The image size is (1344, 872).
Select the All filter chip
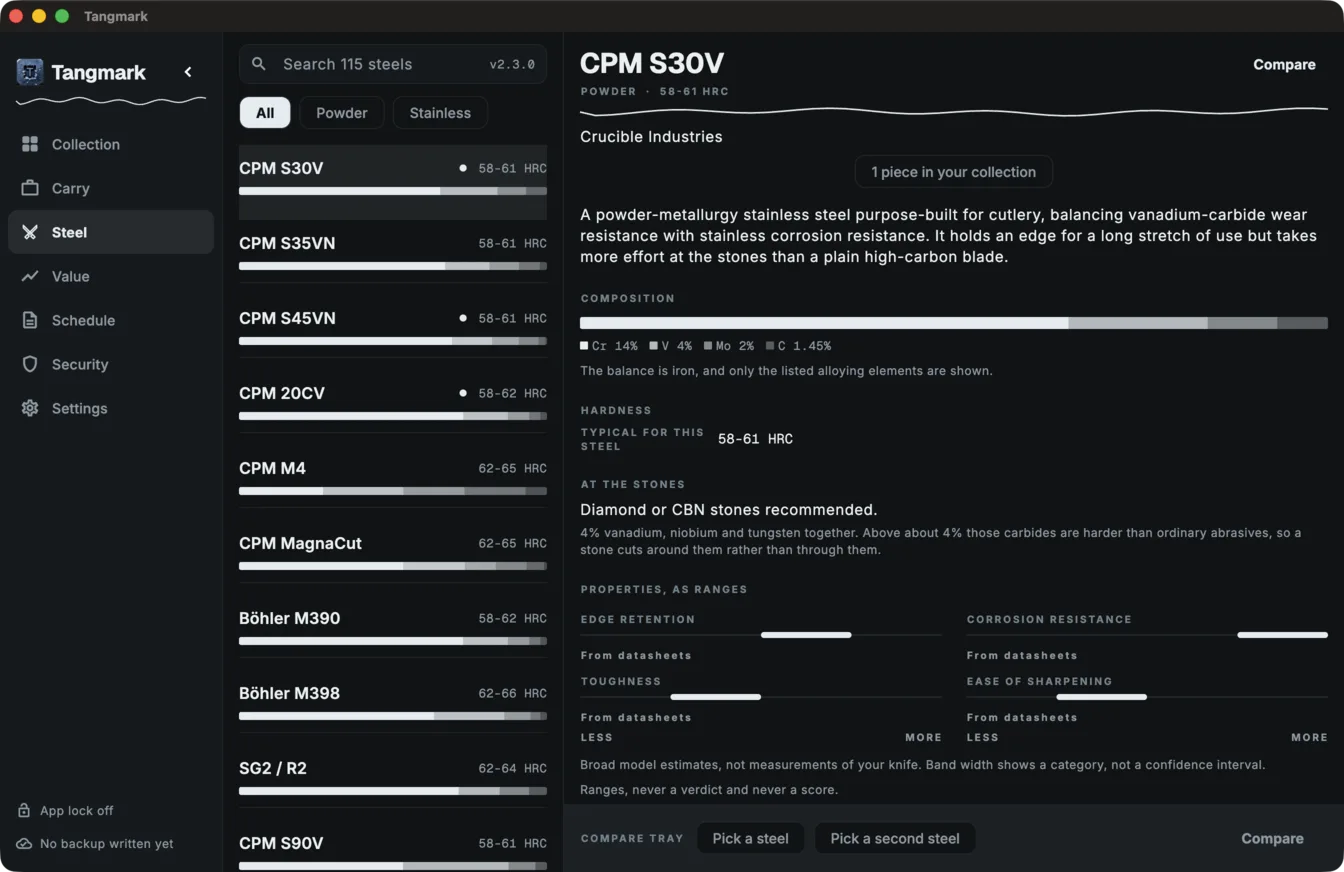click(x=265, y=113)
